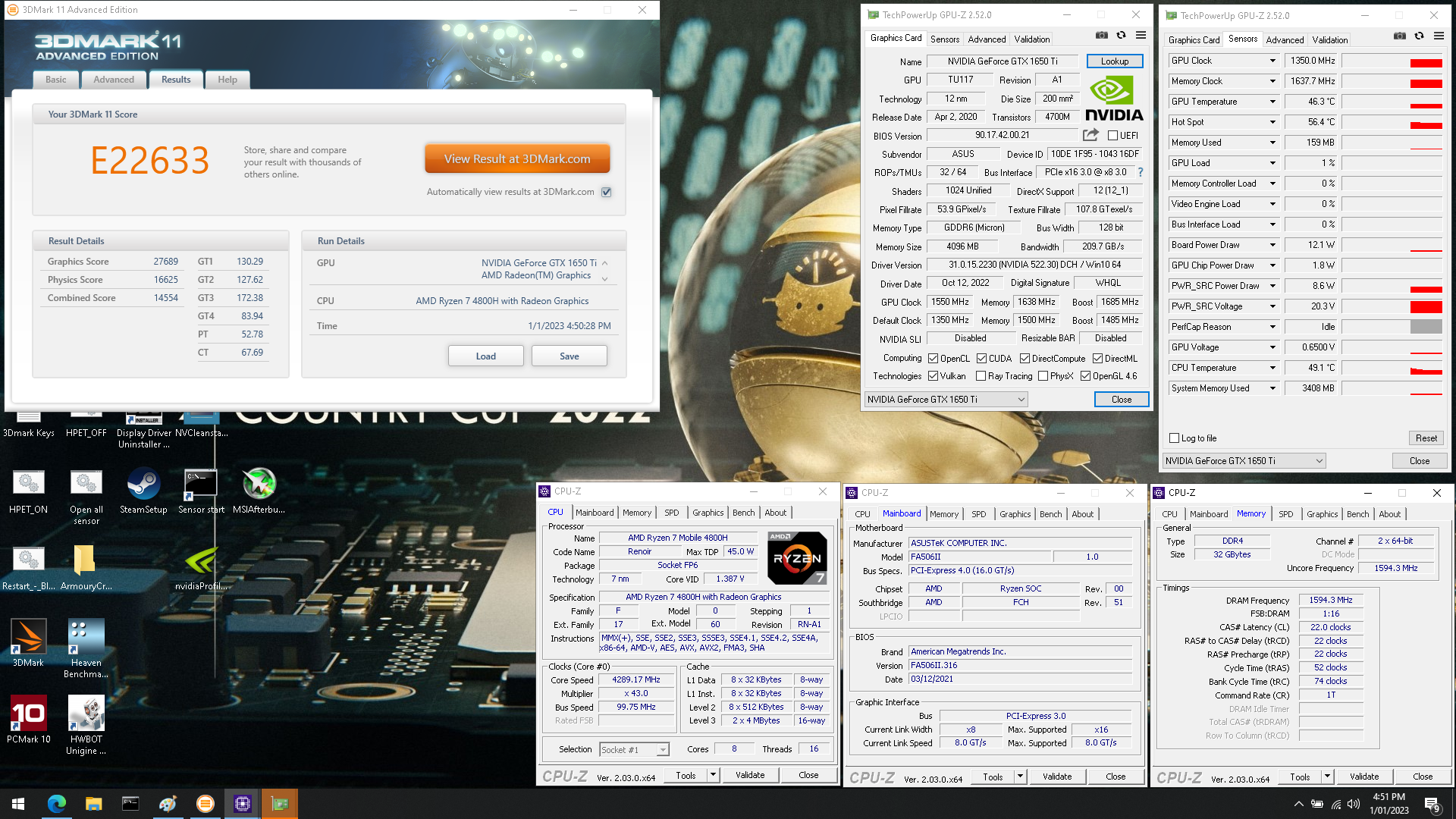Click refresh icon in GPU-Z Graphics Card window
The height and width of the screenshot is (819, 1456).
tap(1121, 35)
